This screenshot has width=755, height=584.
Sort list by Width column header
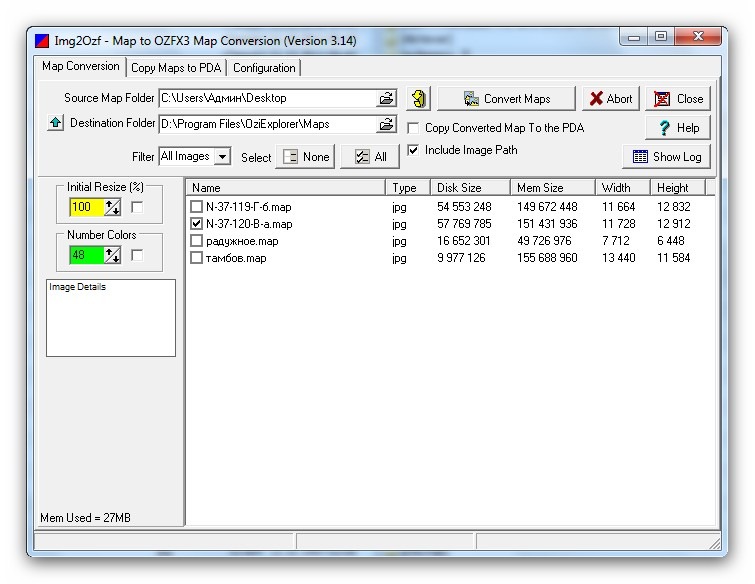[x=622, y=188]
